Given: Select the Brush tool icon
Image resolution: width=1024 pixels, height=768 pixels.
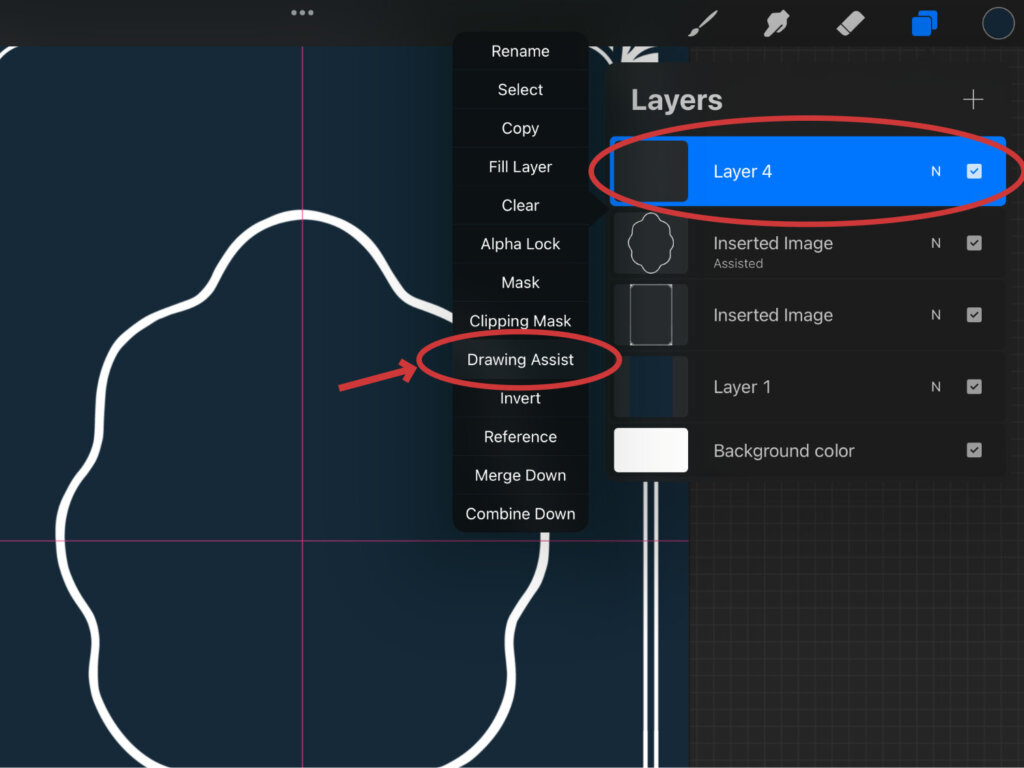Looking at the screenshot, I should tap(707, 23).
